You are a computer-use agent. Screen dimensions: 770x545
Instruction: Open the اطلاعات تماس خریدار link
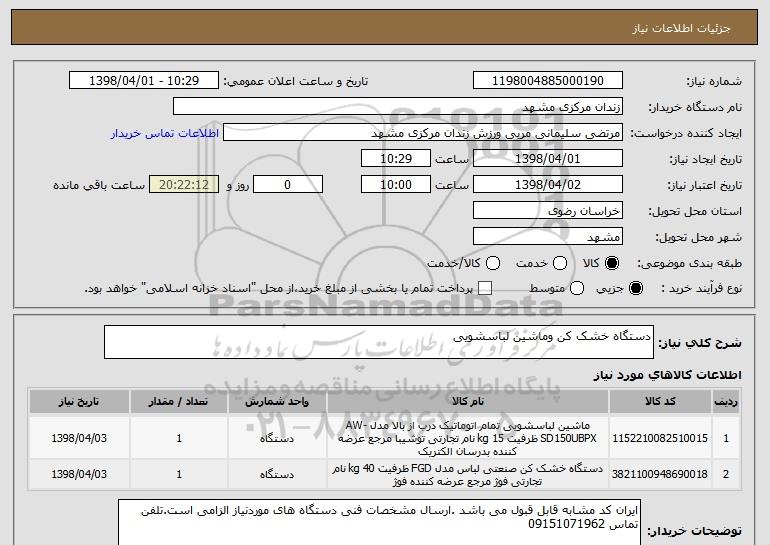(x=165, y=134)
